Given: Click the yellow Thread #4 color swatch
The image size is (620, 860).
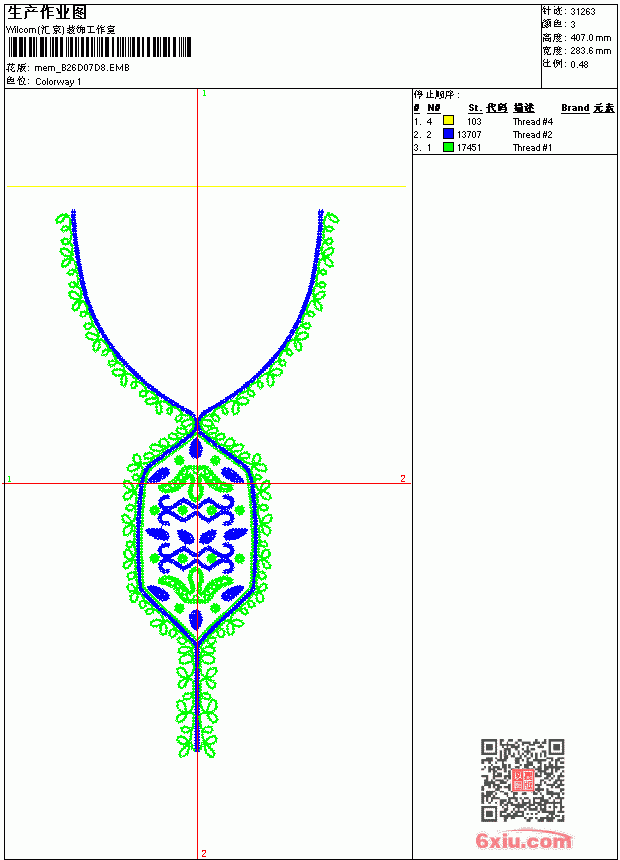Looking at the screenshot, I should coord(448,121).
